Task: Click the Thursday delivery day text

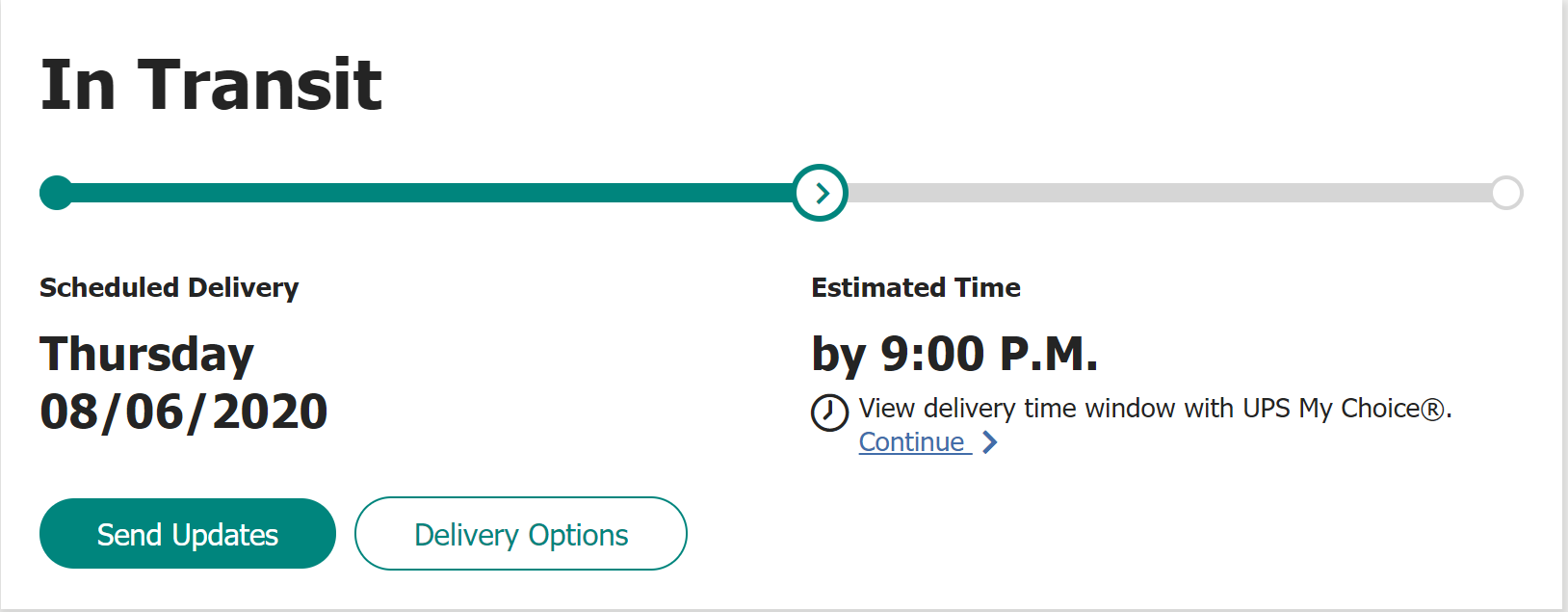Action: pyautogui.click(x=146, y=355)
